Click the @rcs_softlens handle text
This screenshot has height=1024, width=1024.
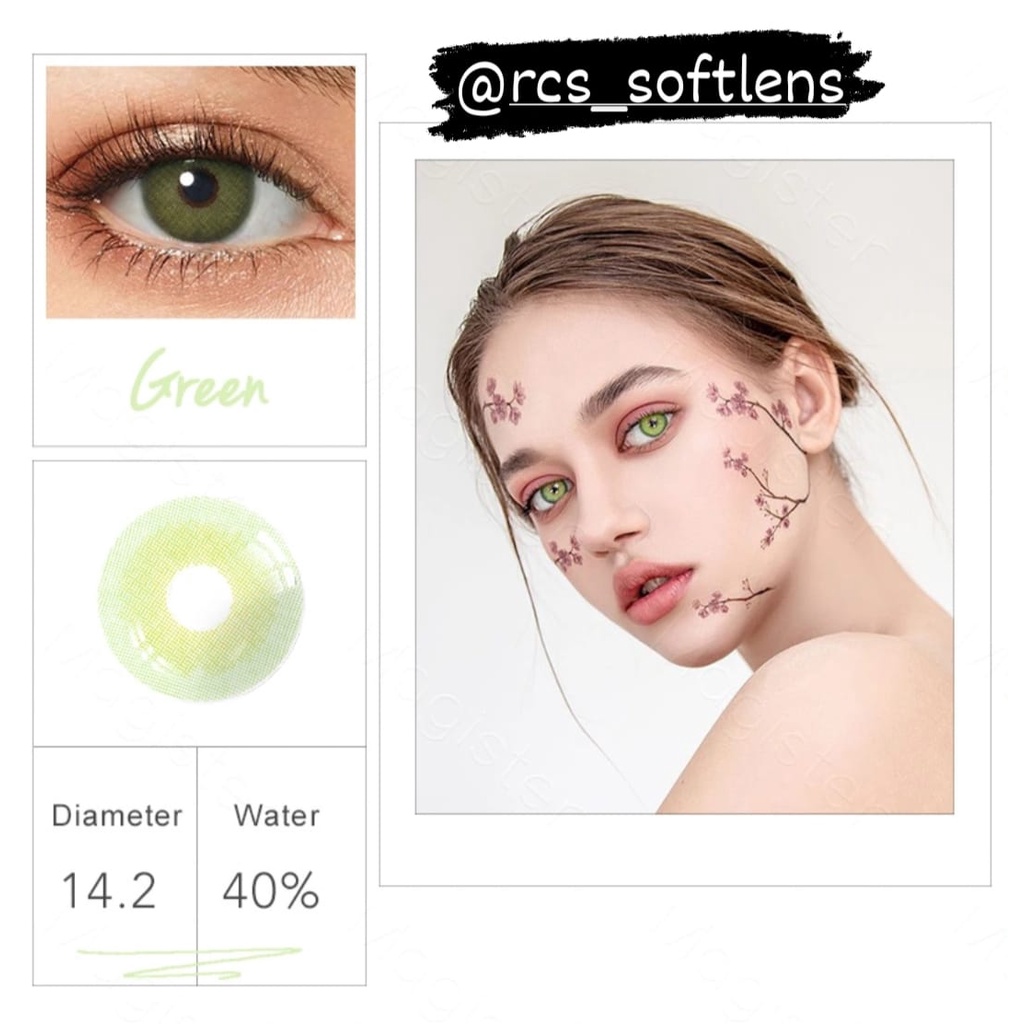650,84
